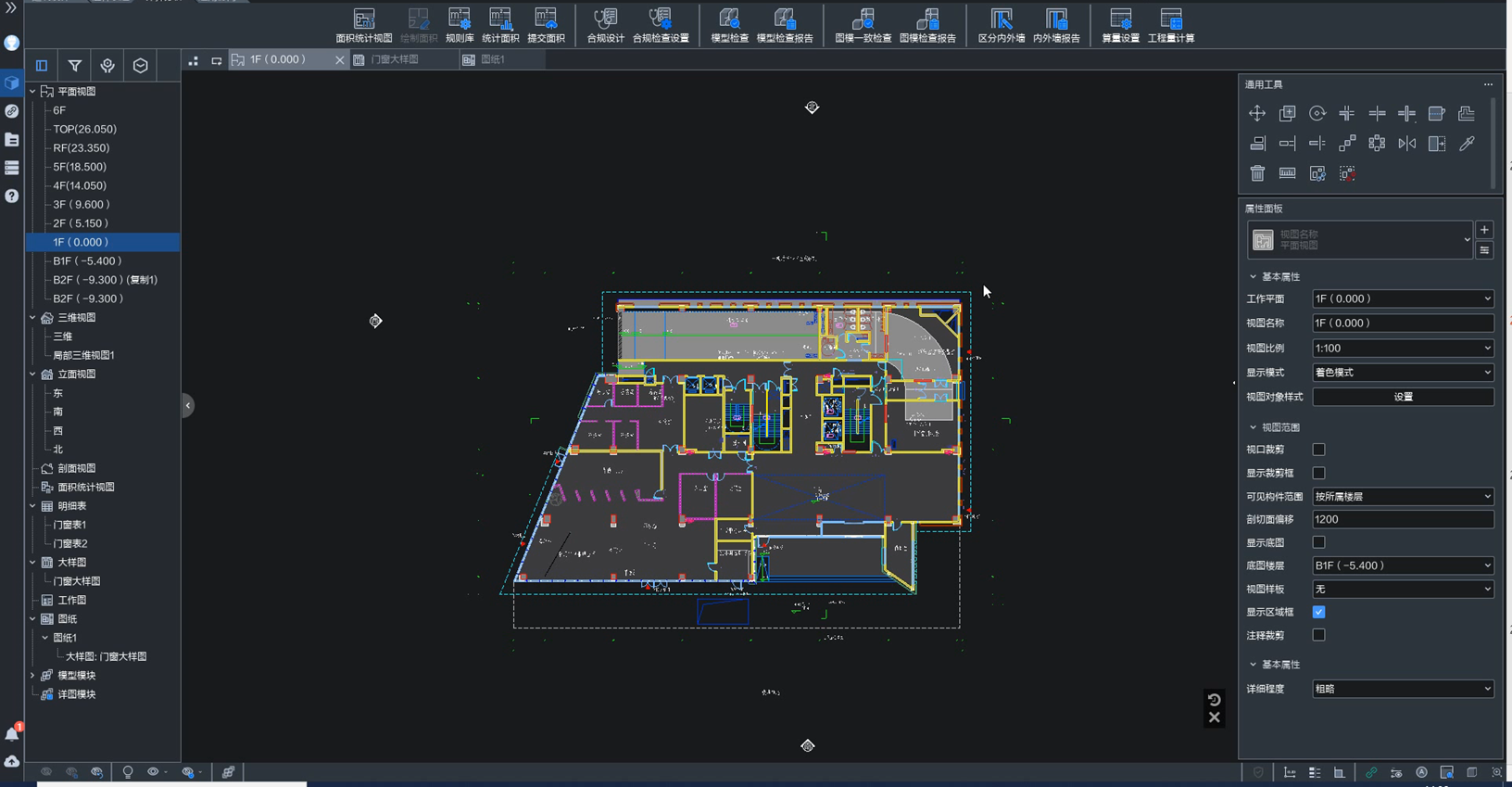Enable the 视口裁剪 checkbox
Image resolution: width=1512 pixels, height=787 pixels.
tap(1318, 450)
